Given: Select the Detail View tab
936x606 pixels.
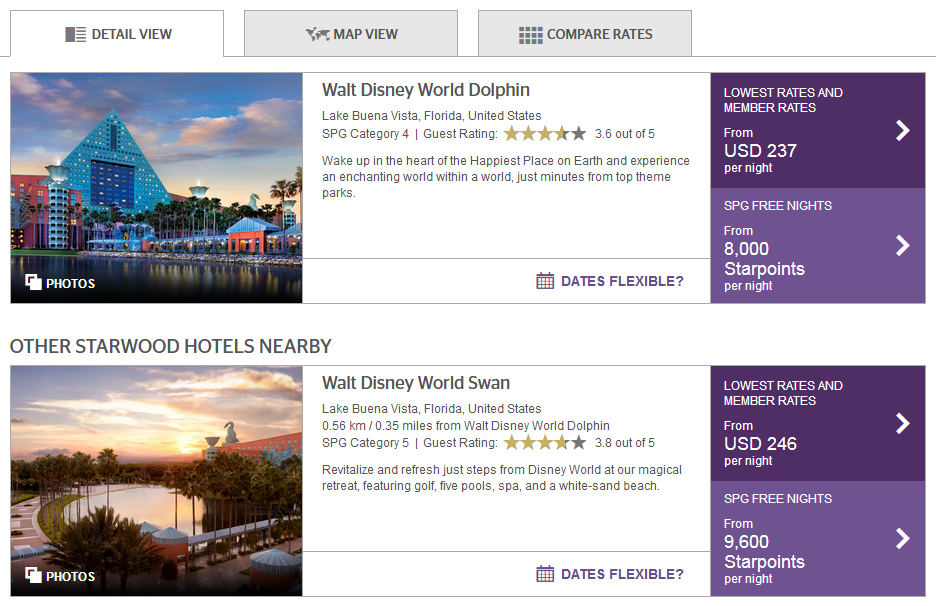Looking at the screenshot, I should point(117,33).
